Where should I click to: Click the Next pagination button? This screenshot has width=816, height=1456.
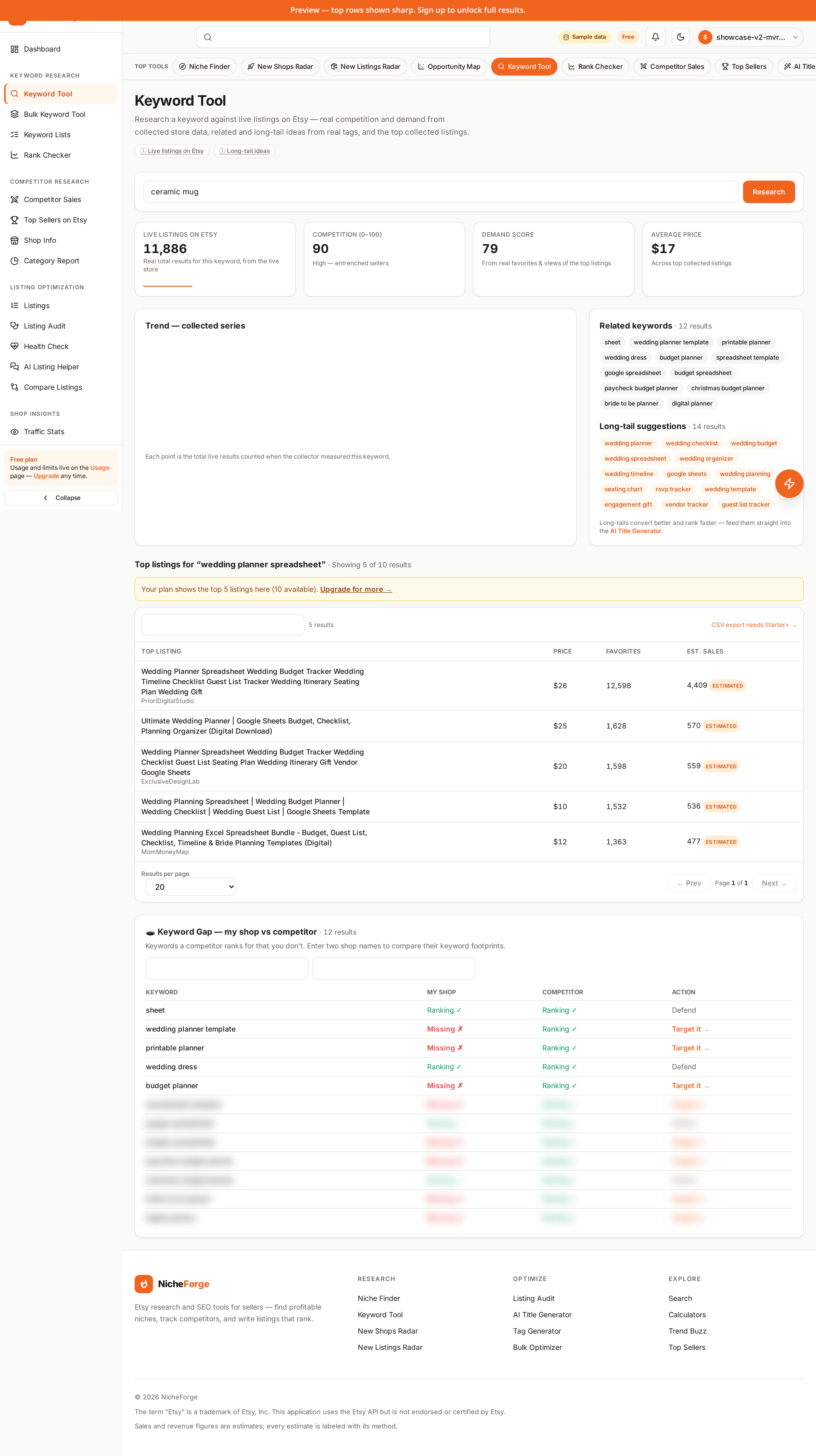click(774, 883)
